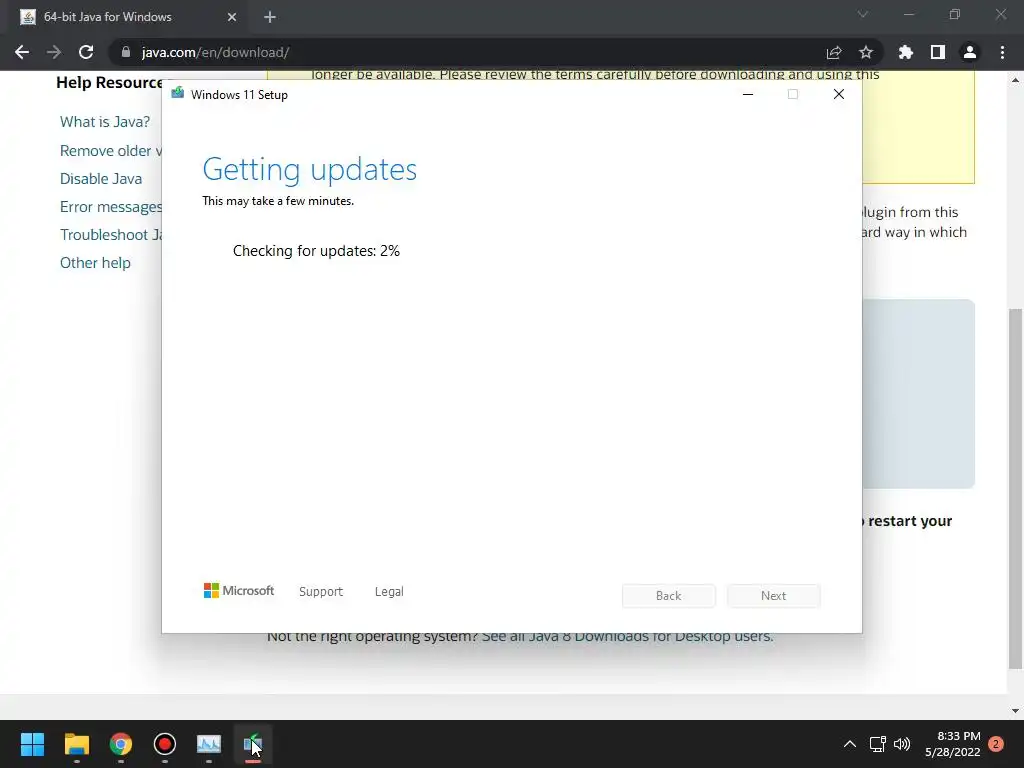Open the 'Disable Java' help link
The image size is (1024, 768).
tap(101, 178)
